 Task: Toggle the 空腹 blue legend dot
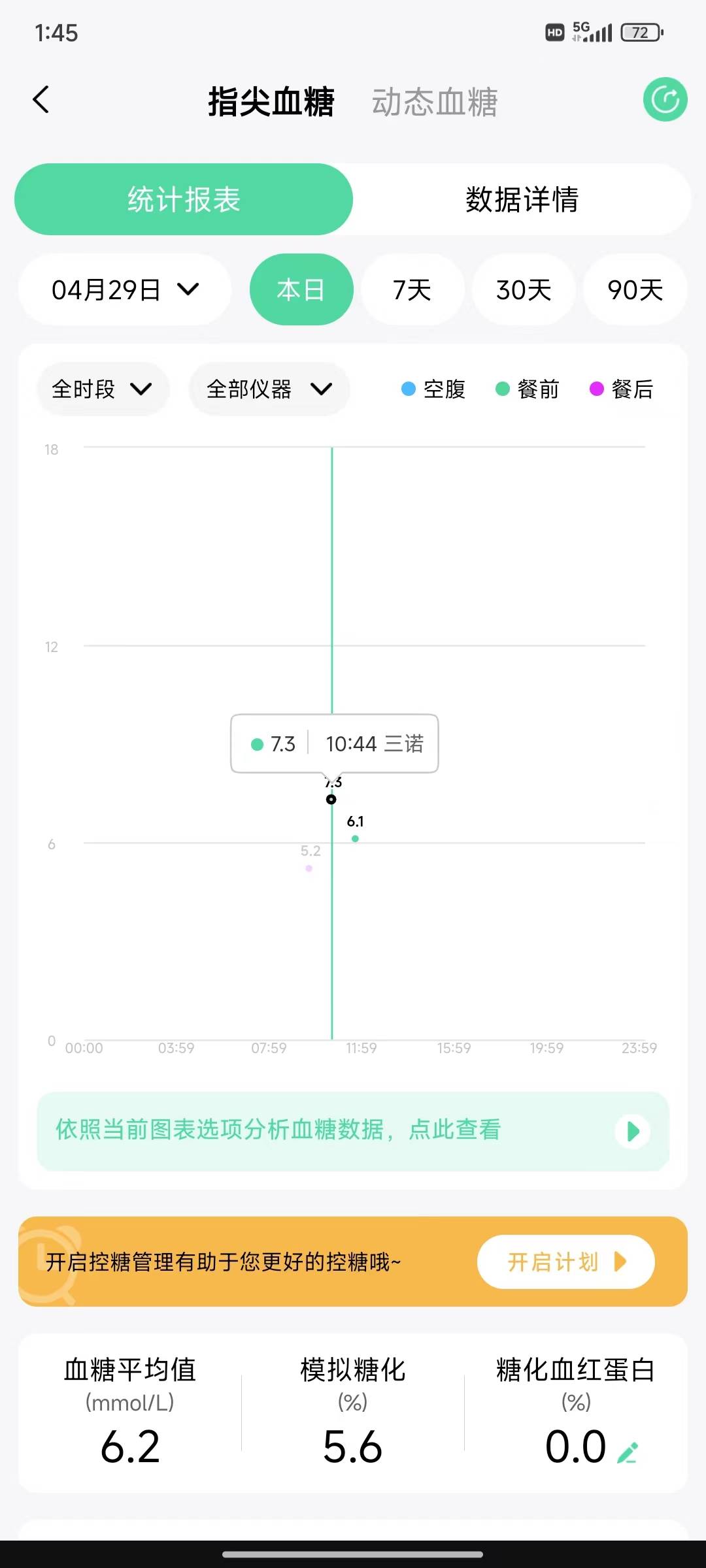409,389
